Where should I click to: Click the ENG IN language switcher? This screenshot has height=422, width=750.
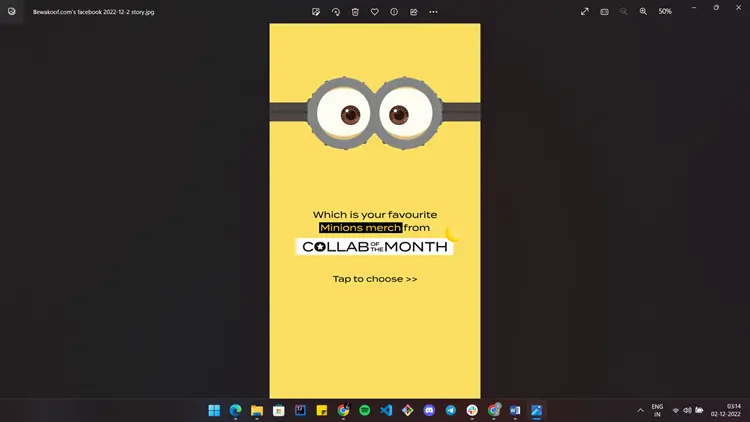657,410
